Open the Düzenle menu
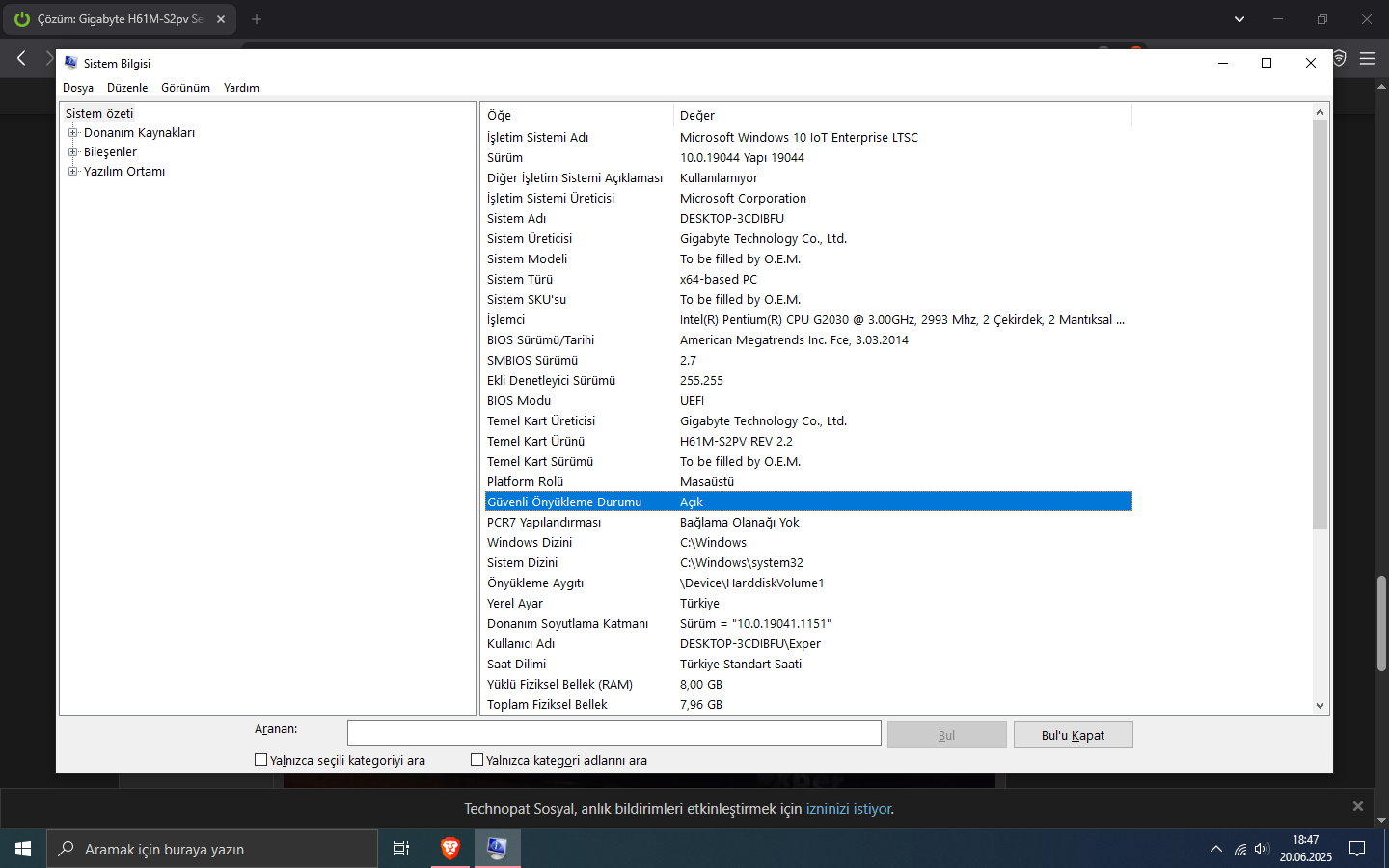Viewport: 1389px width, 868px height. [x=127, y=88]
